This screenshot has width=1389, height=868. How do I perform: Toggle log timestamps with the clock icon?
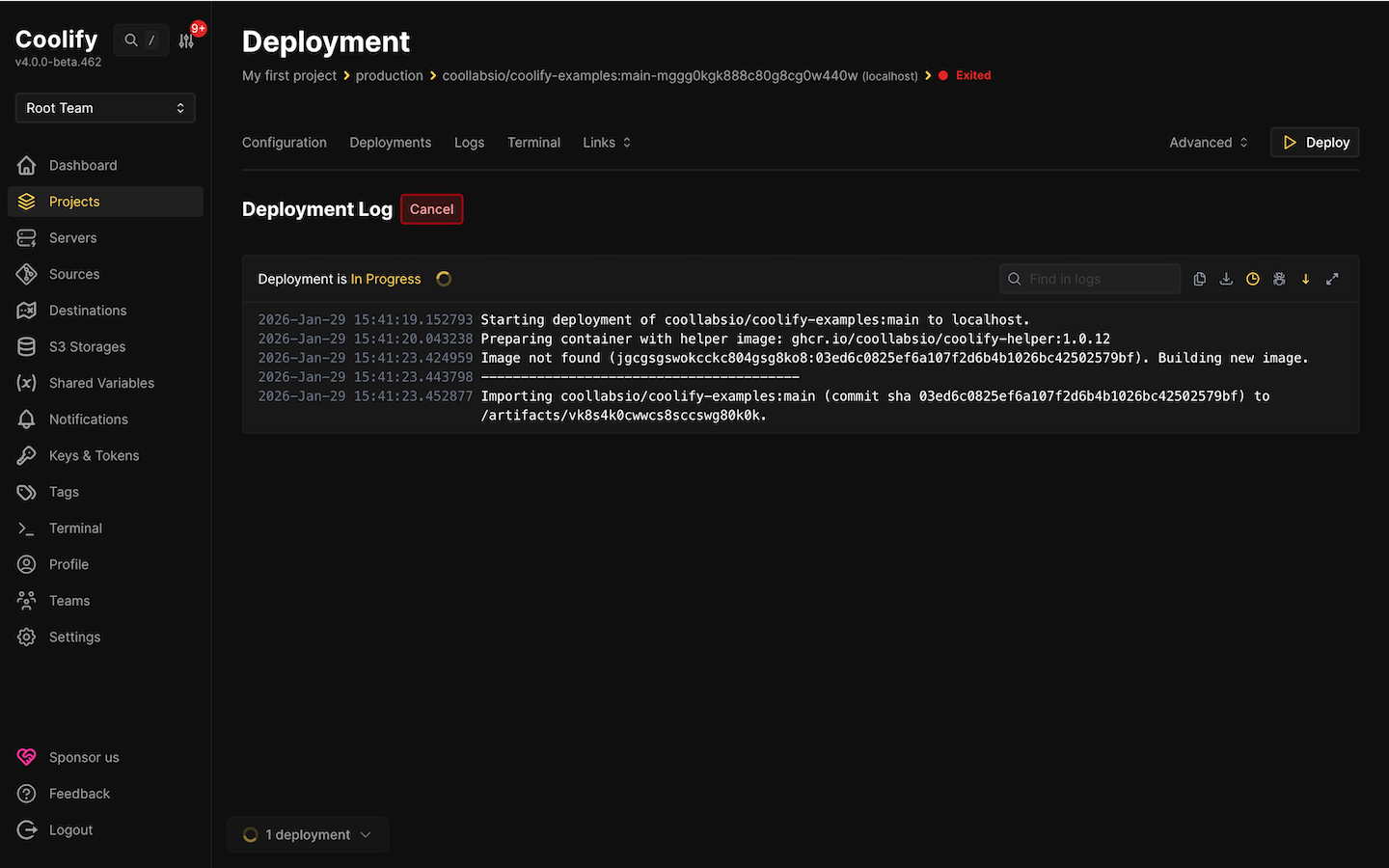point(1253,279)
